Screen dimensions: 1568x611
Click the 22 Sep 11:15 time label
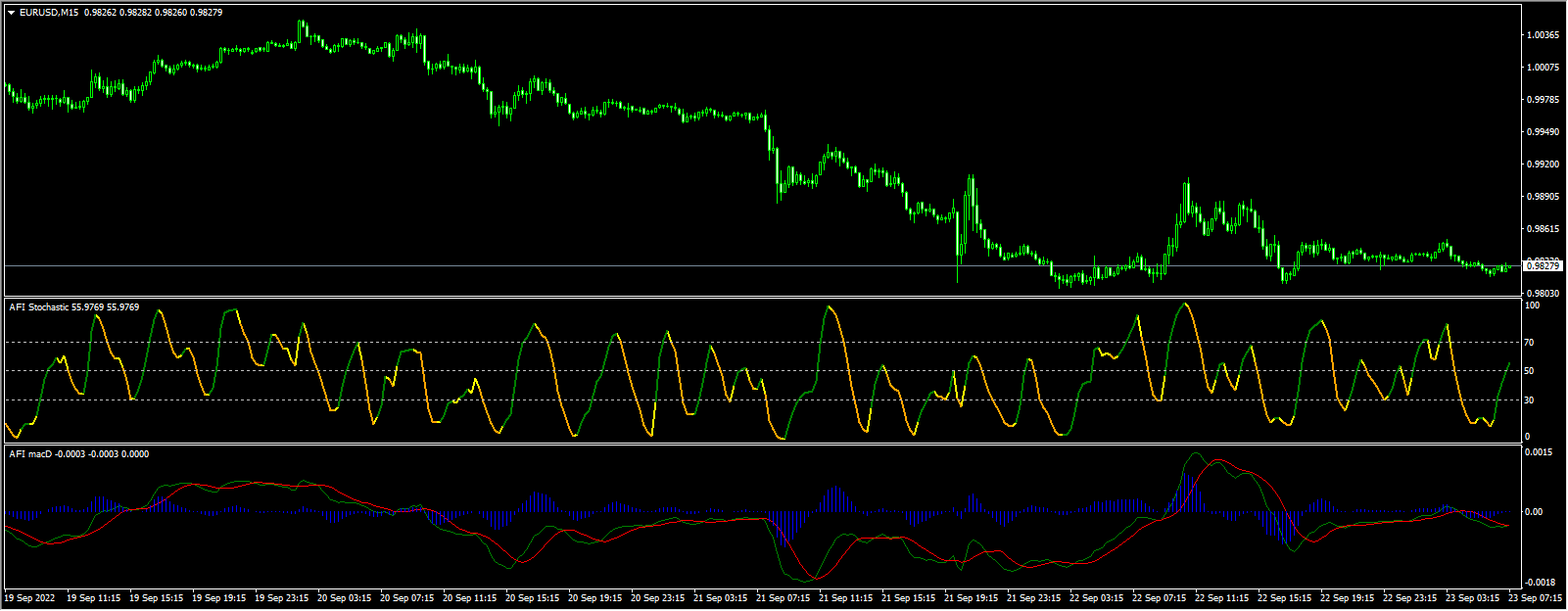[x=1223, y=597]
